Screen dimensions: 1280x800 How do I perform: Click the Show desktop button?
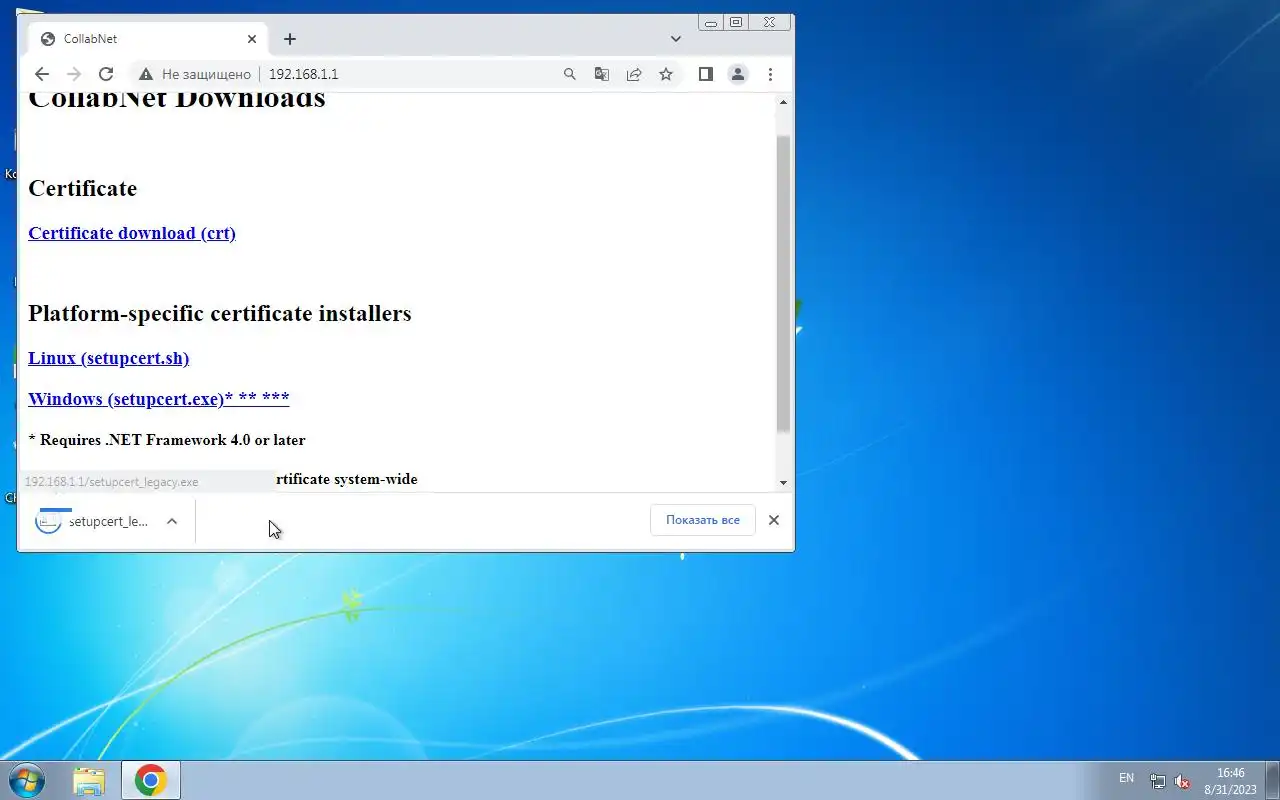click(x=1273, y=781)
